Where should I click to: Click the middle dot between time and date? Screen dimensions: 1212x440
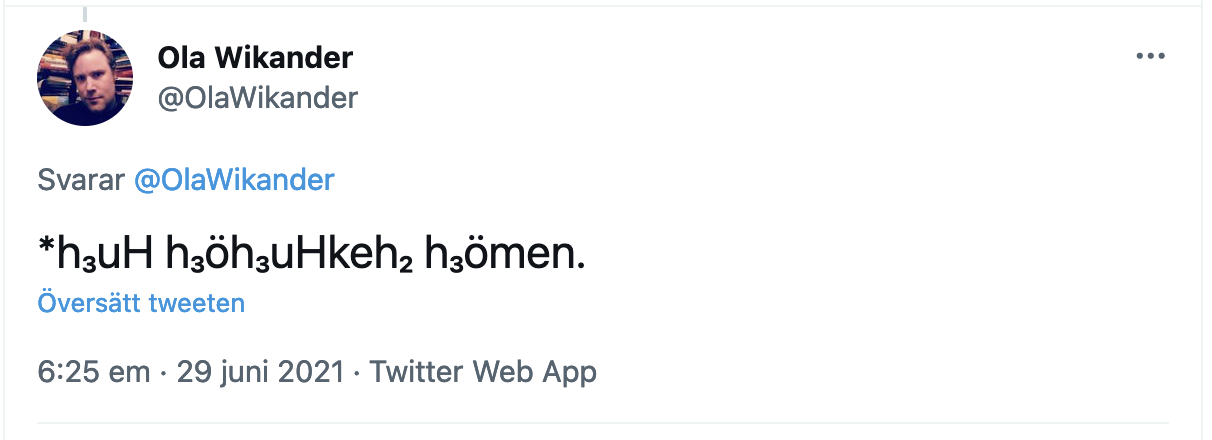coord(163,373)
